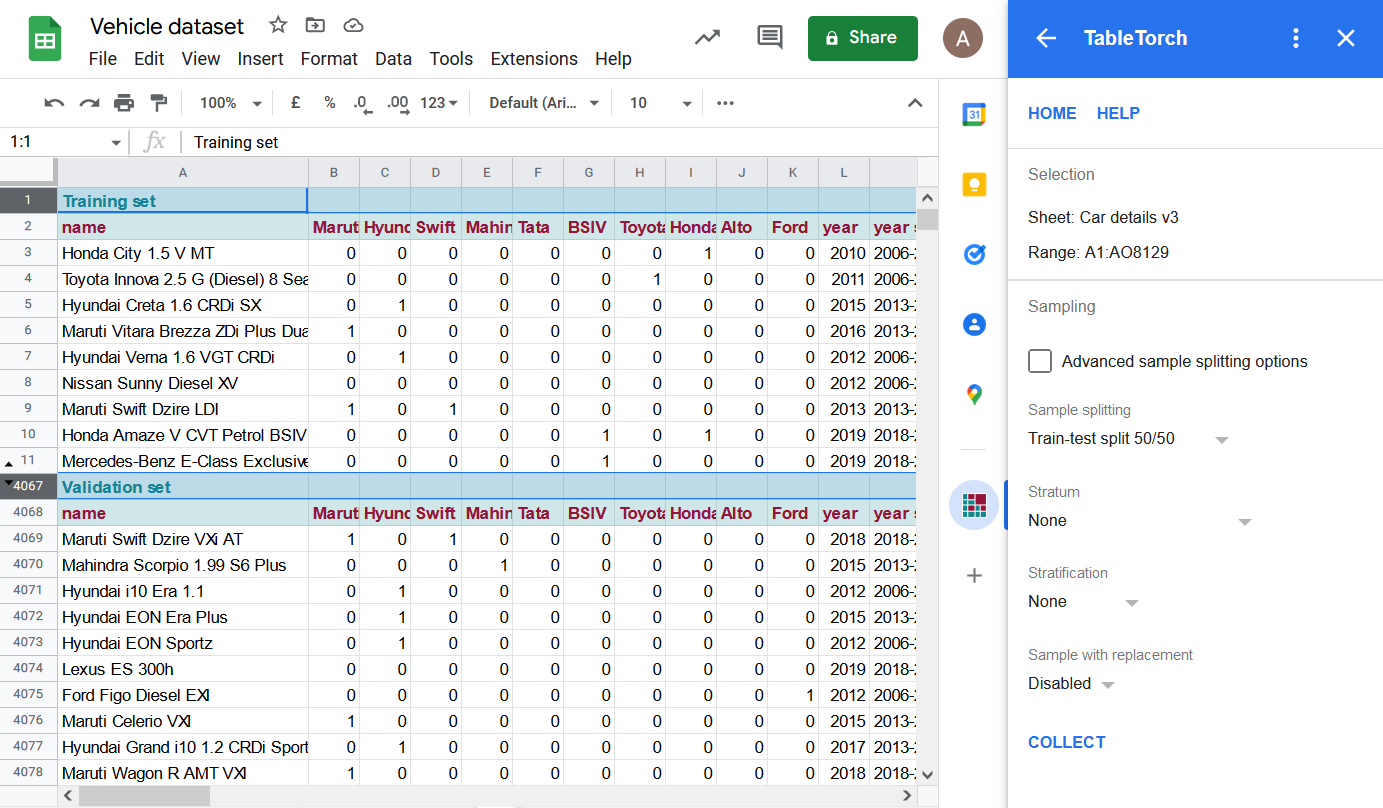Undo the last action
Image resolution: width=1383 pixels, height=808 pixels.
(55, 103)
